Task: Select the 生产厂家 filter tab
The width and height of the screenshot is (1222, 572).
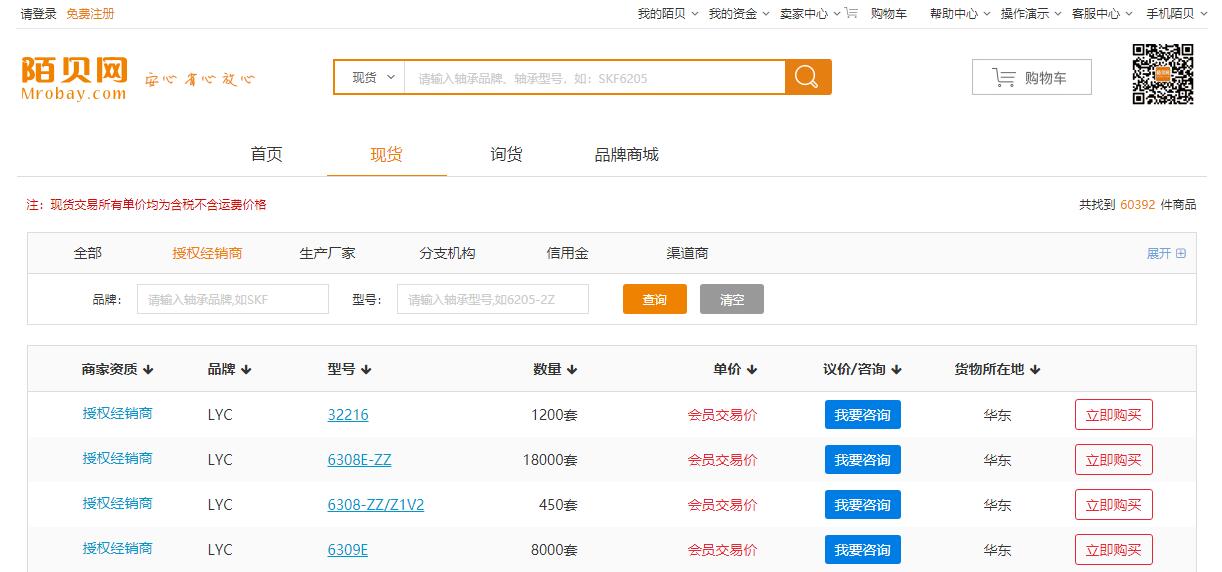Action: (327, 254)
